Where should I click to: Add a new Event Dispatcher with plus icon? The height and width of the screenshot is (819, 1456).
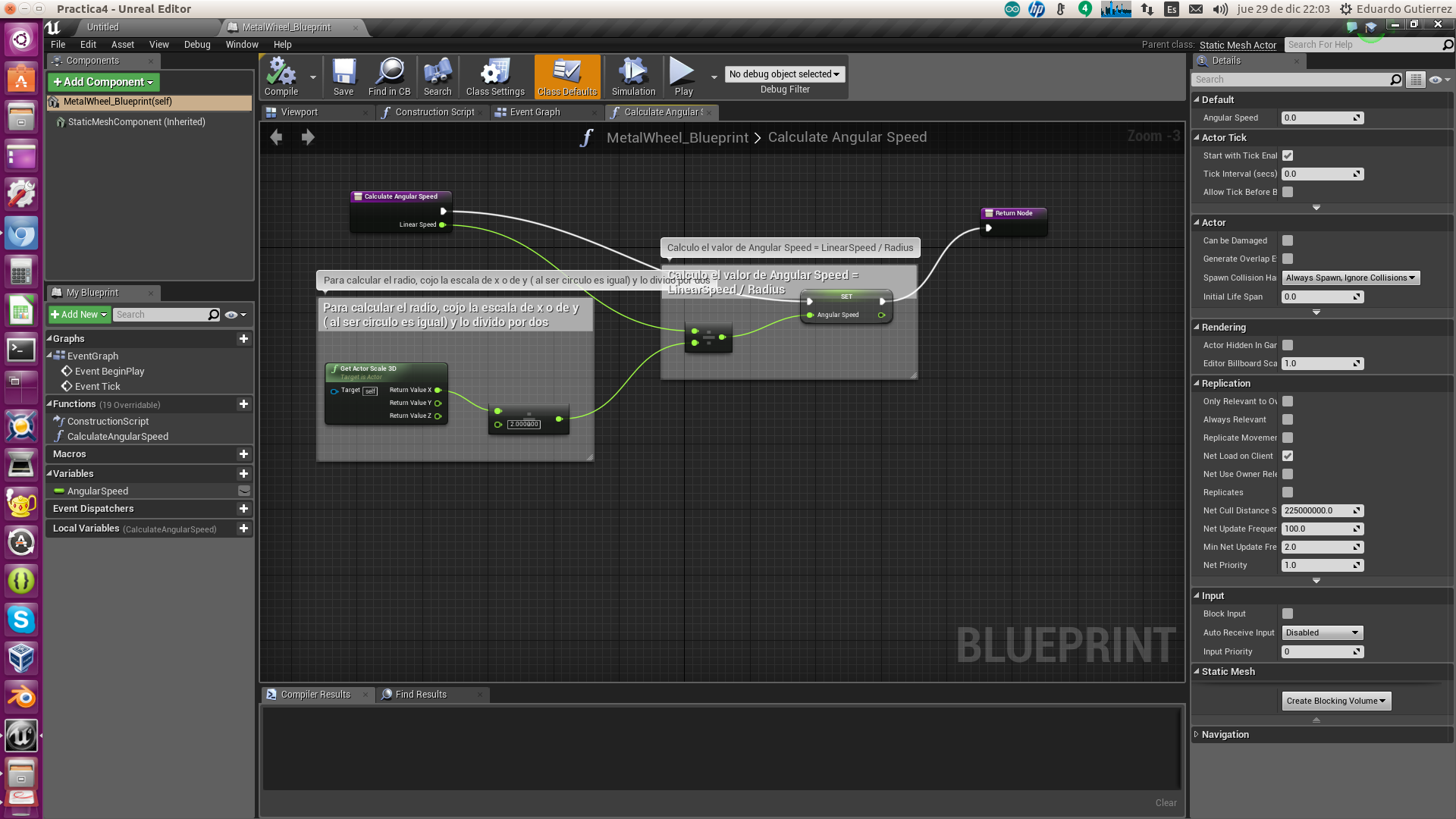pyautogui.click(x=243, y=509)
